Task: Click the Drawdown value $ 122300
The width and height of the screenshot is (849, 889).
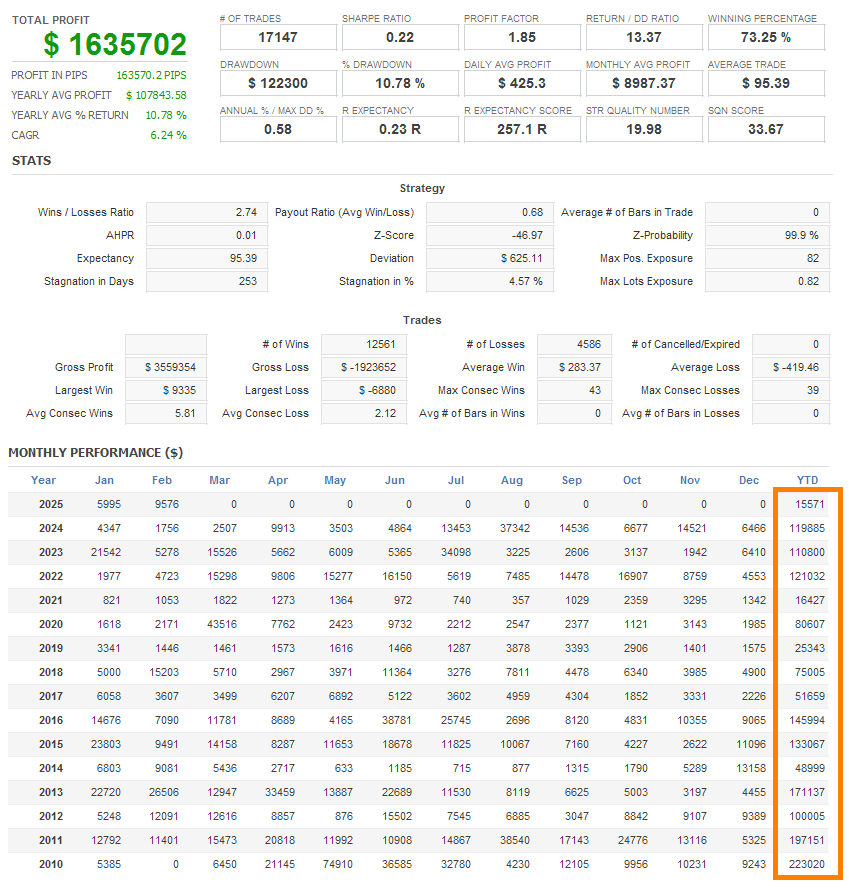Action: click(x=278, y=83)
